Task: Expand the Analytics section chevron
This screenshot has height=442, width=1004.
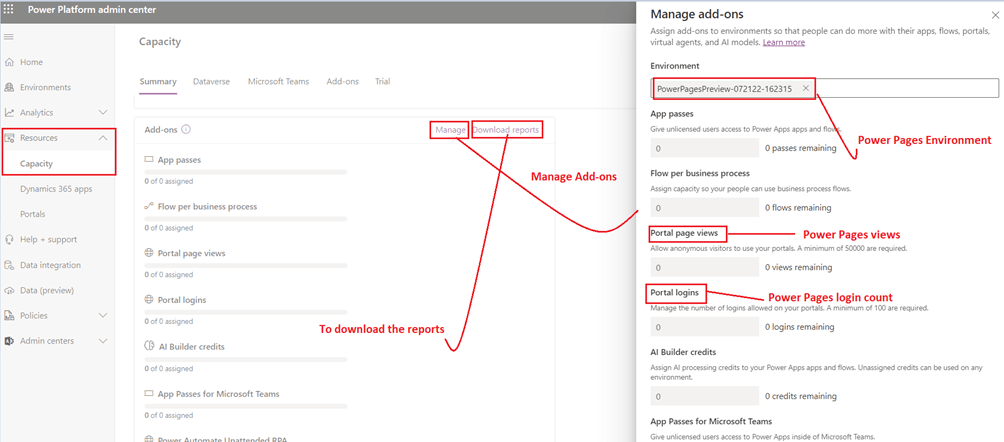Action: (103, 113)
